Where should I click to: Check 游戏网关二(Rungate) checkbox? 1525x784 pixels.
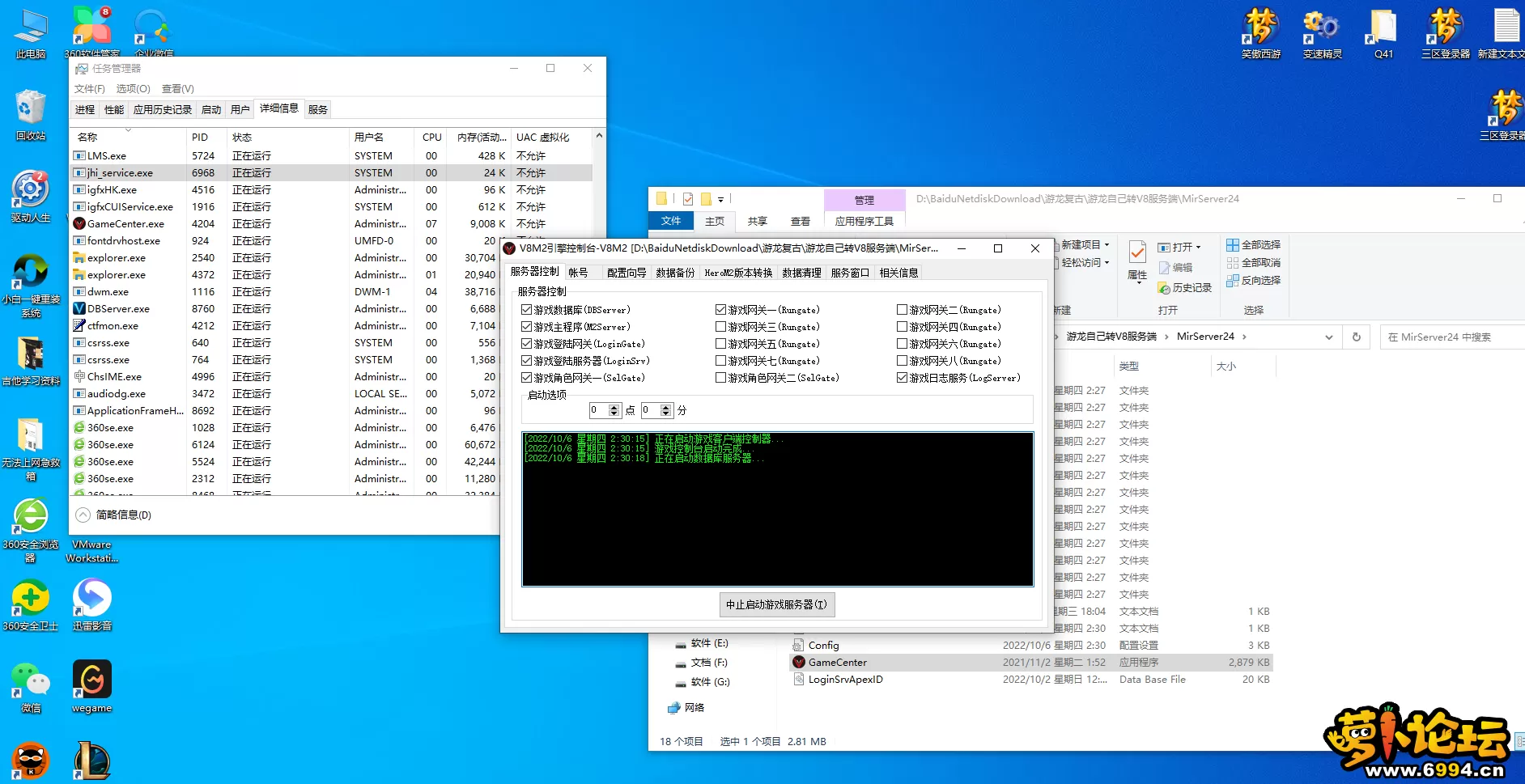tap(902, 310)
